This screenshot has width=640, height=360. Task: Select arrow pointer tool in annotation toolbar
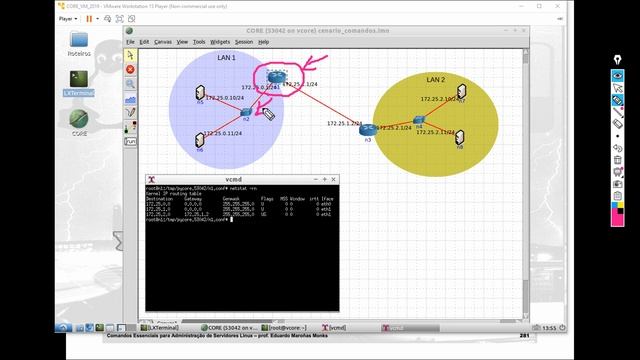click(x=618, y=88)
